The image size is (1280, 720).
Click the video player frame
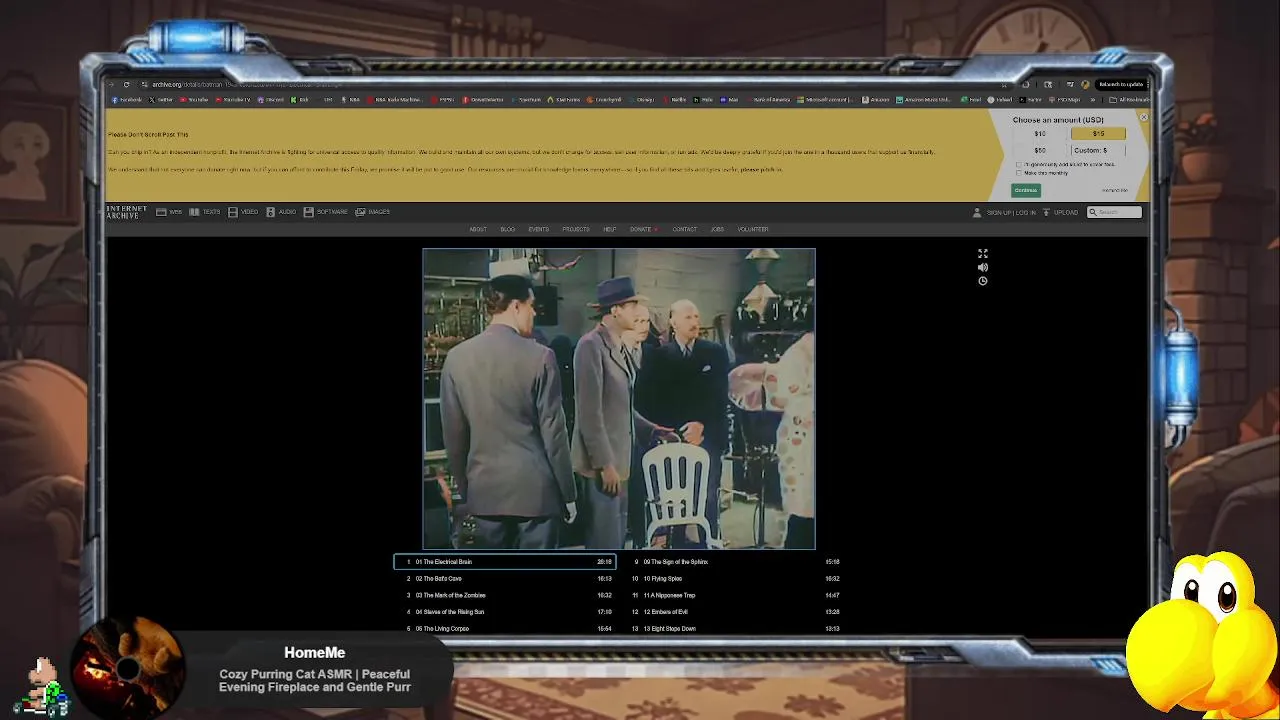pos(619,399)
